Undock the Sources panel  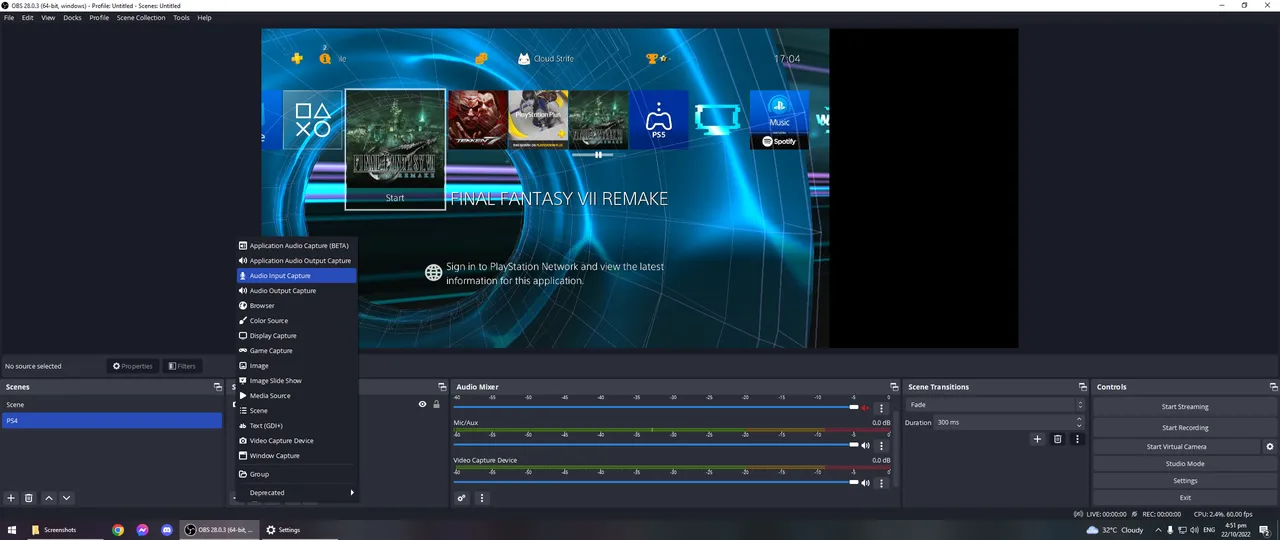tap(442, 387)
